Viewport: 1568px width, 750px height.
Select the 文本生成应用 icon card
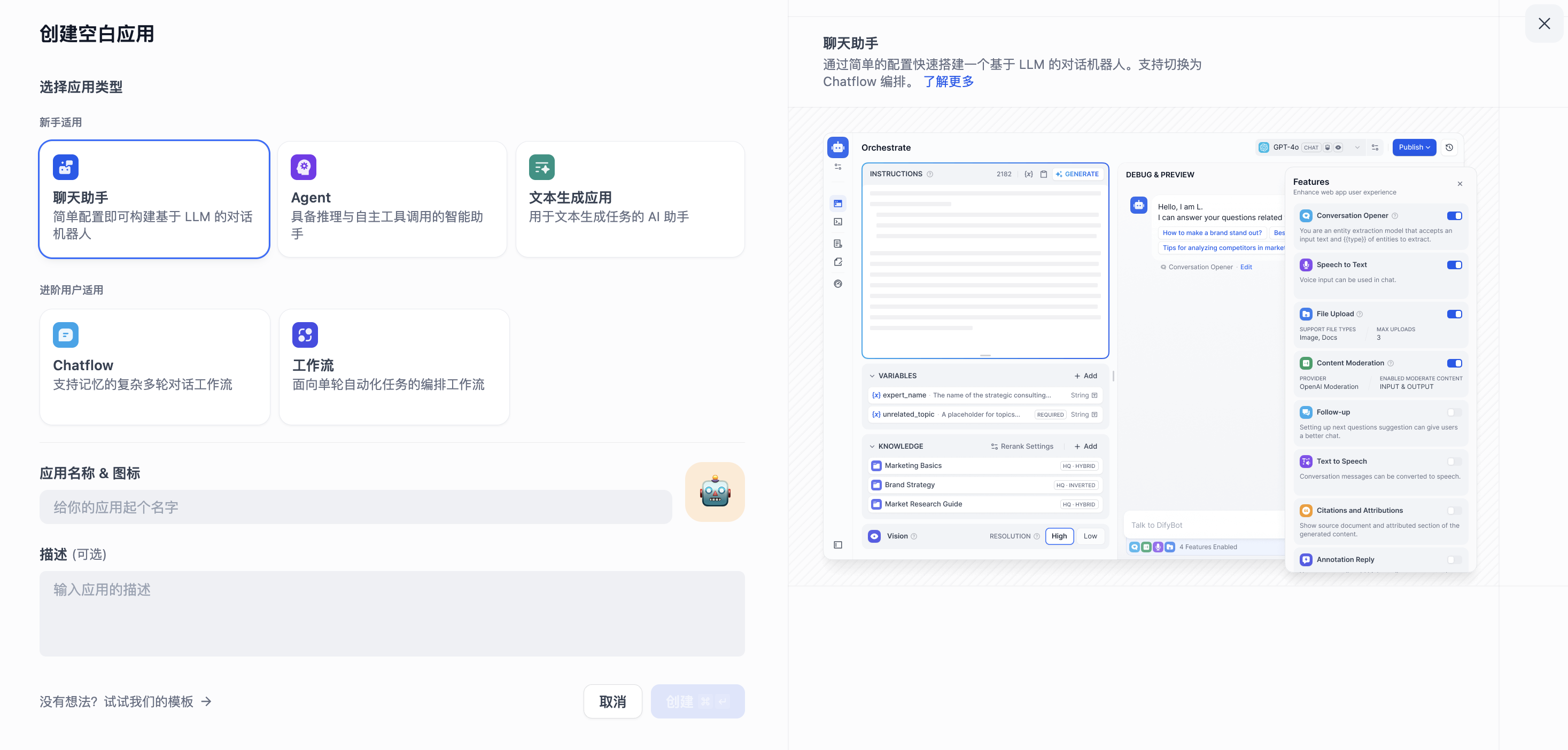tap(541, 167)
